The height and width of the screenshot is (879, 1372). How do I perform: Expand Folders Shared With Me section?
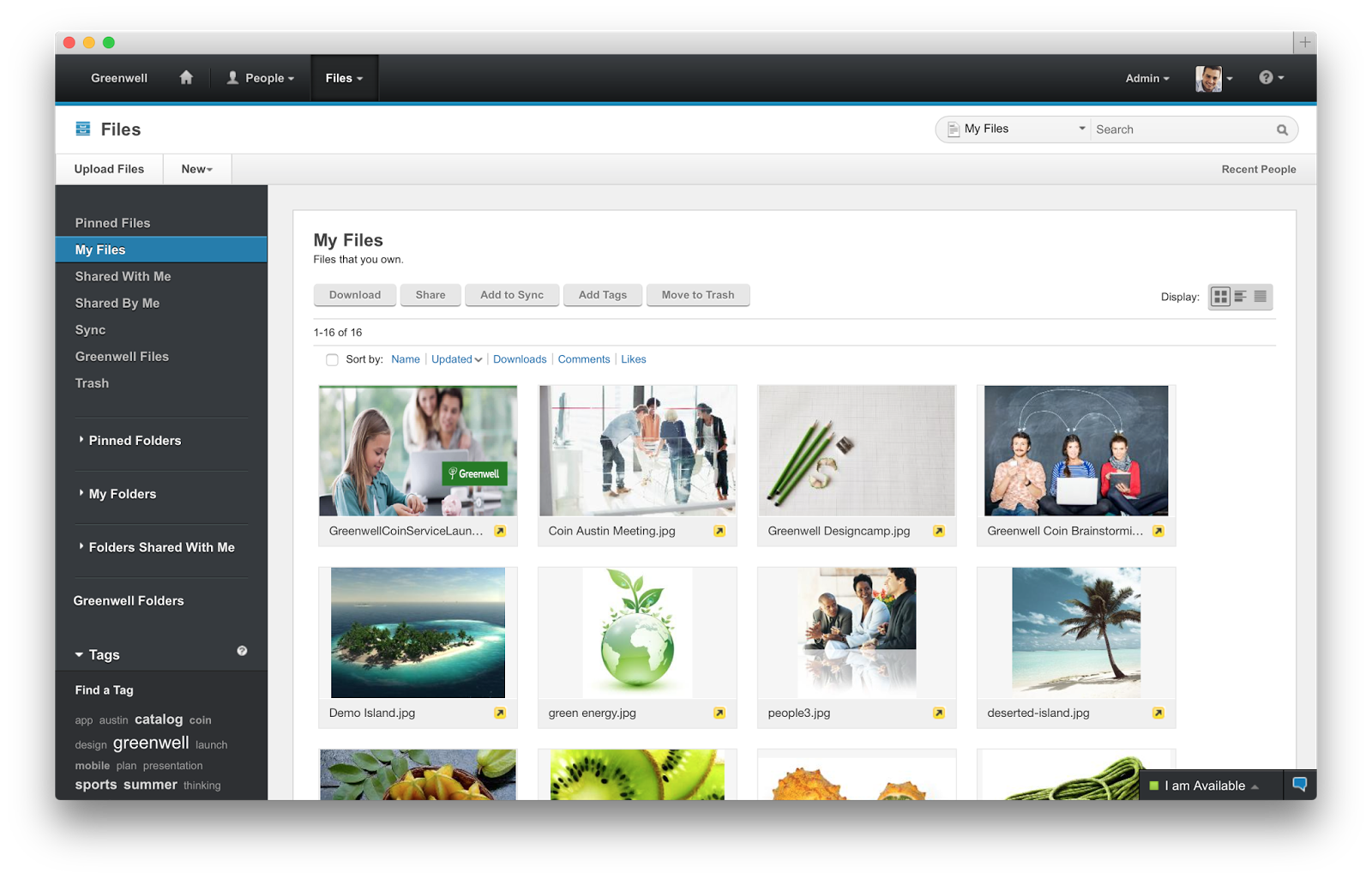[x=157, y=547]
